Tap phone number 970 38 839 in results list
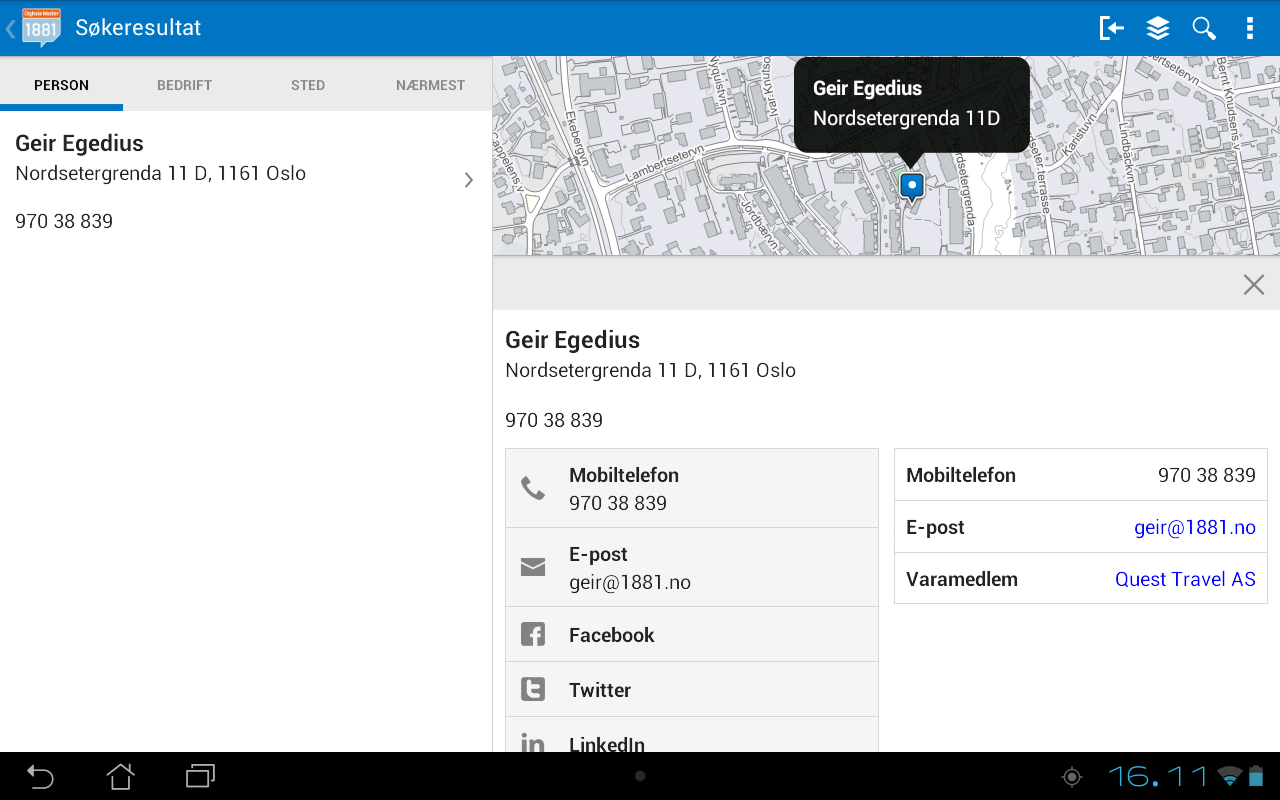 (64, 221)
